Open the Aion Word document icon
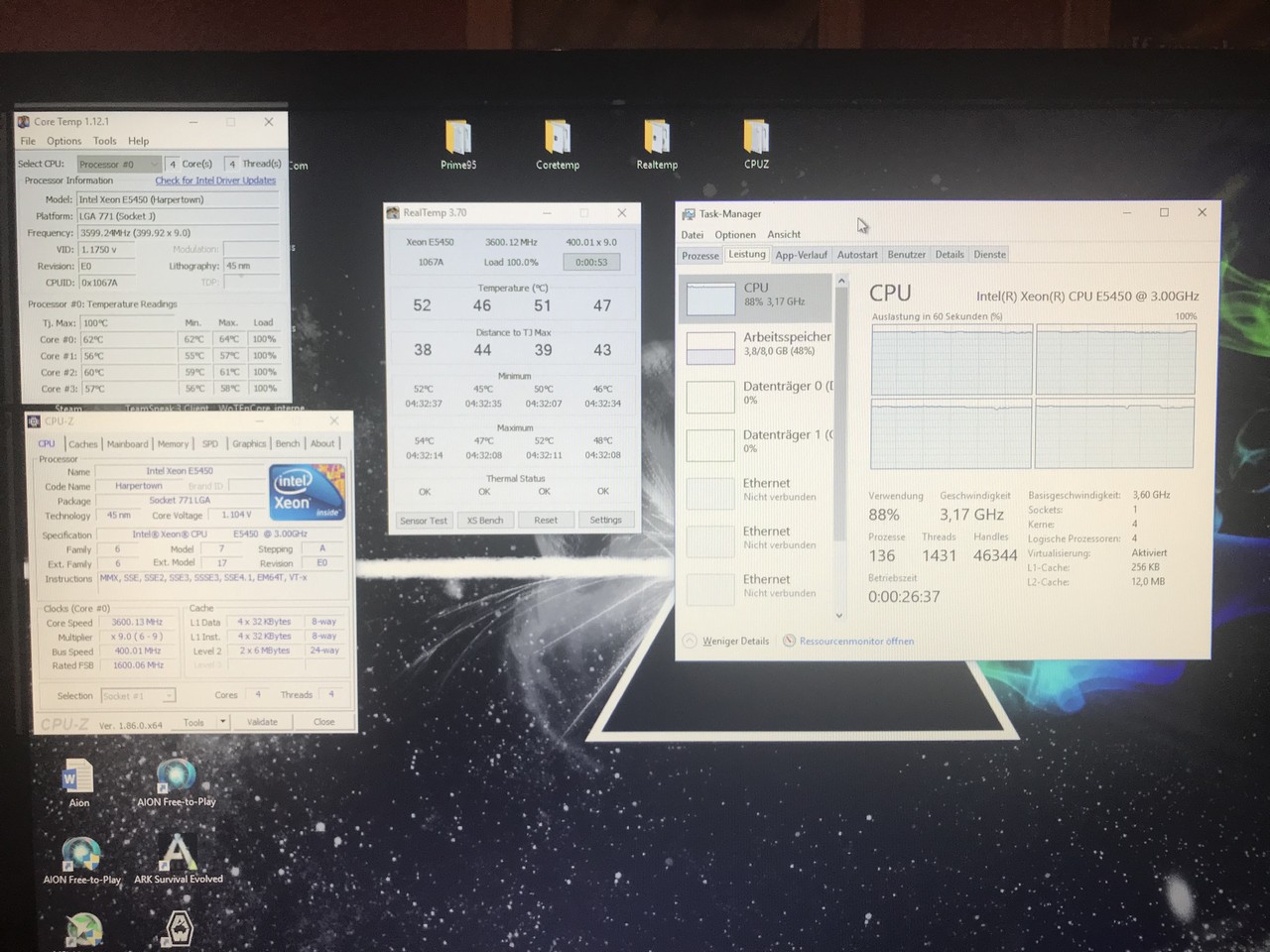The height and width of the screenshot is (952, 1270). (x=77, y=783)
